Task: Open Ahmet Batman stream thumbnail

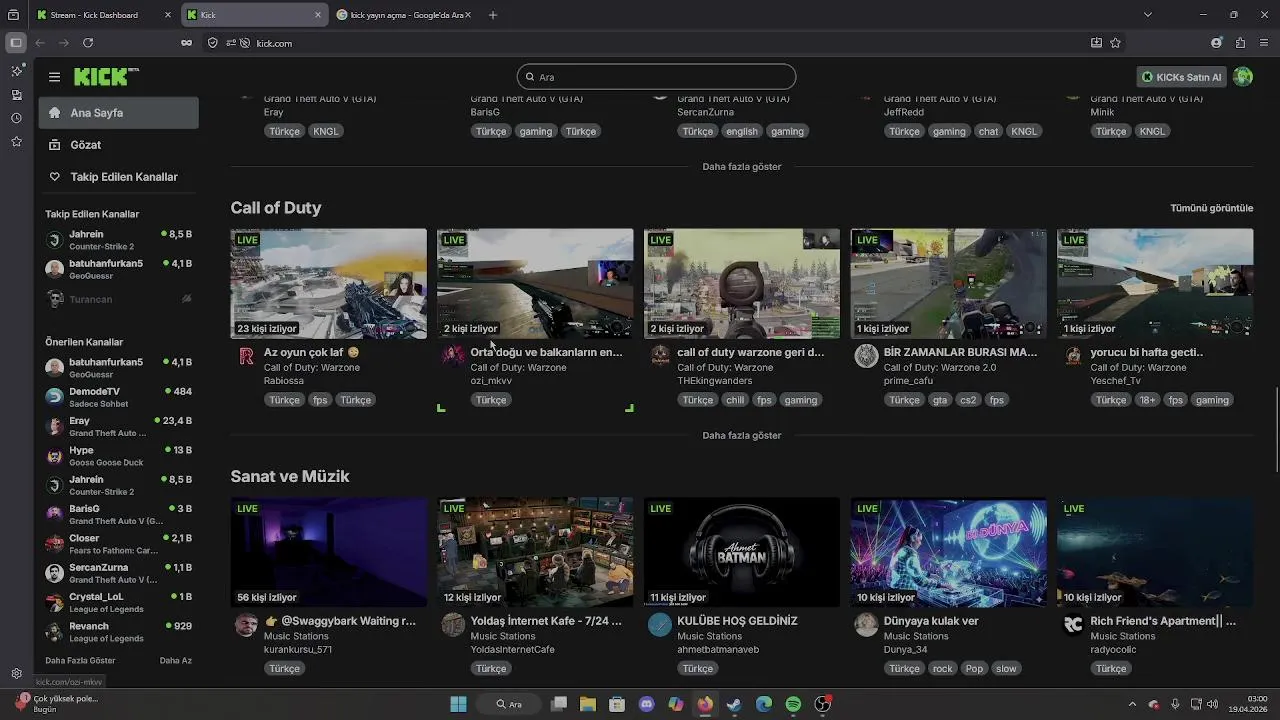Action: [742, 552]
